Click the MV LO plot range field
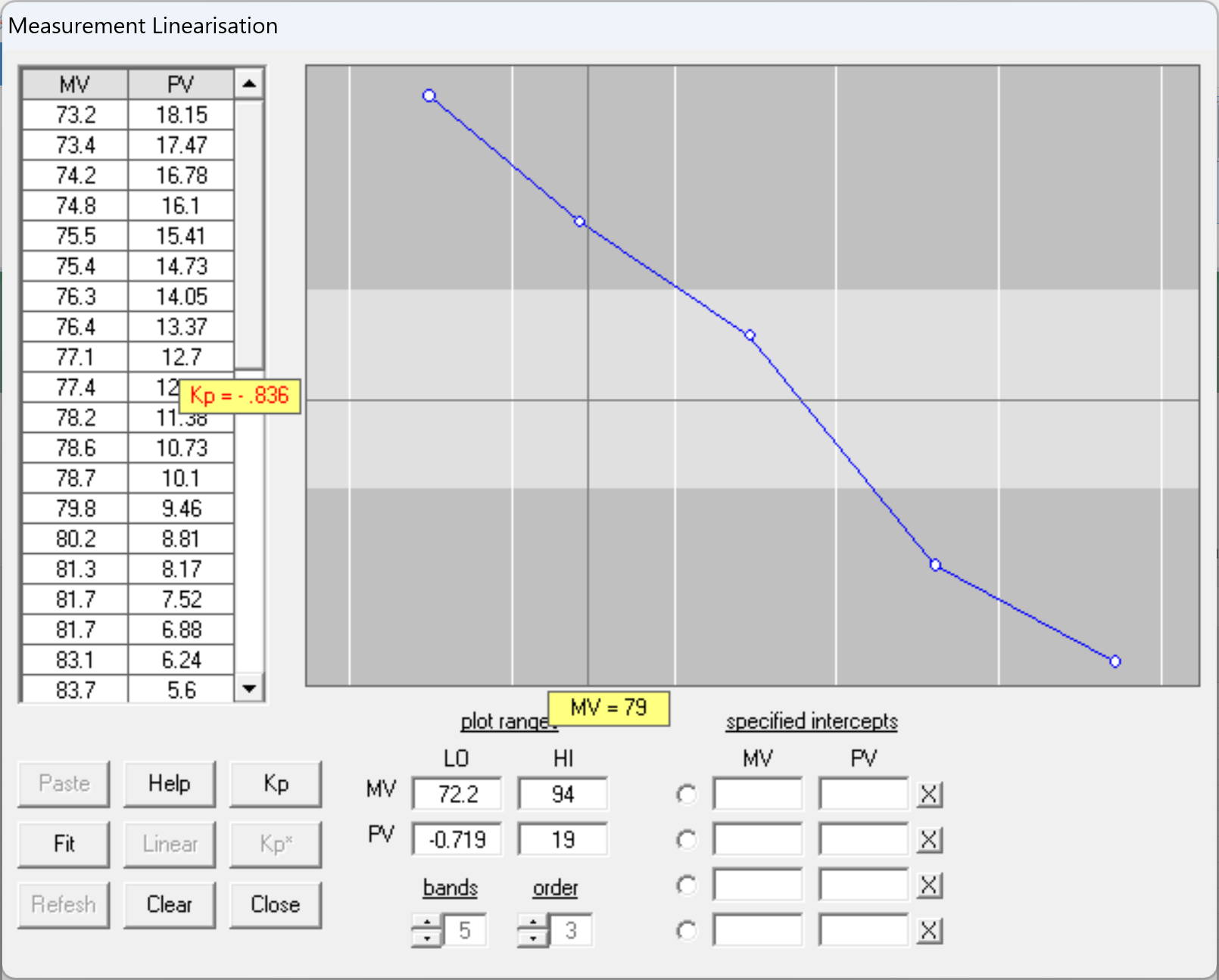1219x980 pixels. (457, 795)
